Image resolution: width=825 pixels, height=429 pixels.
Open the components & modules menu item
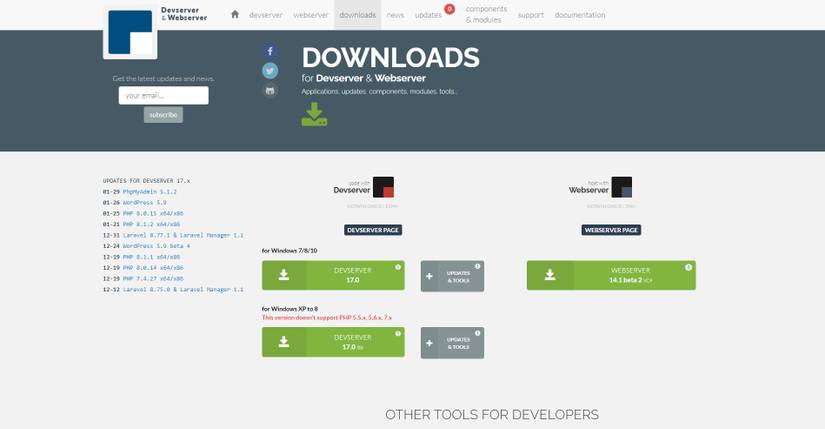486,15
